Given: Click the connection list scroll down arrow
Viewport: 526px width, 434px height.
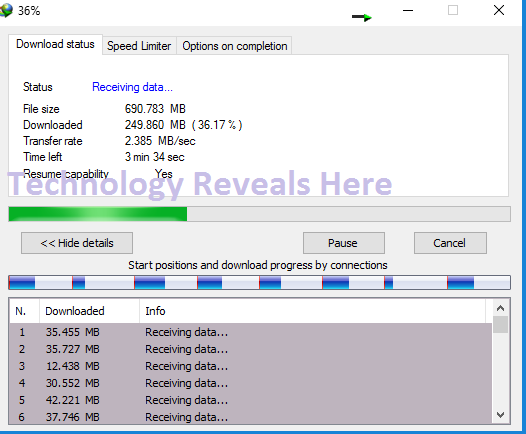Looking at the screenshot, I should point(501,415).
